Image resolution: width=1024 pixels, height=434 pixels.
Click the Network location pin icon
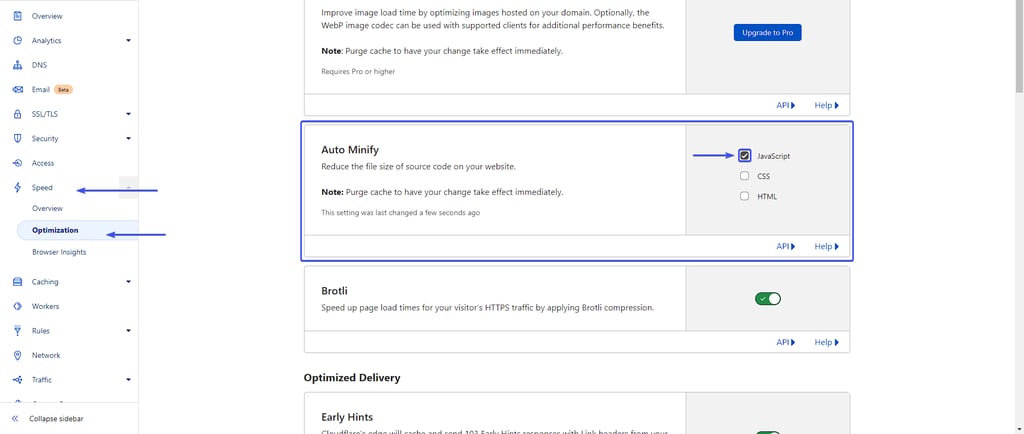point(18,356)
